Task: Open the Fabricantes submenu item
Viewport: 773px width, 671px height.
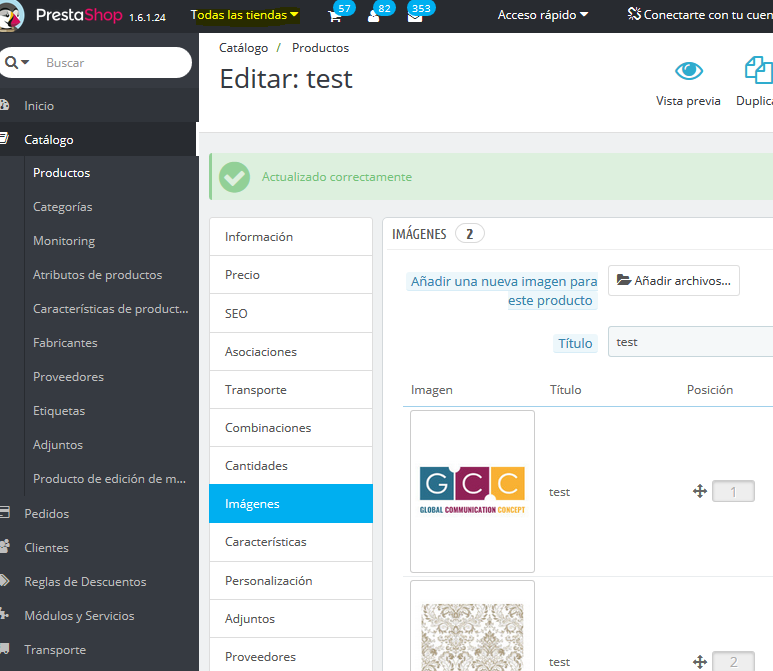Action: tap(65, 343)
